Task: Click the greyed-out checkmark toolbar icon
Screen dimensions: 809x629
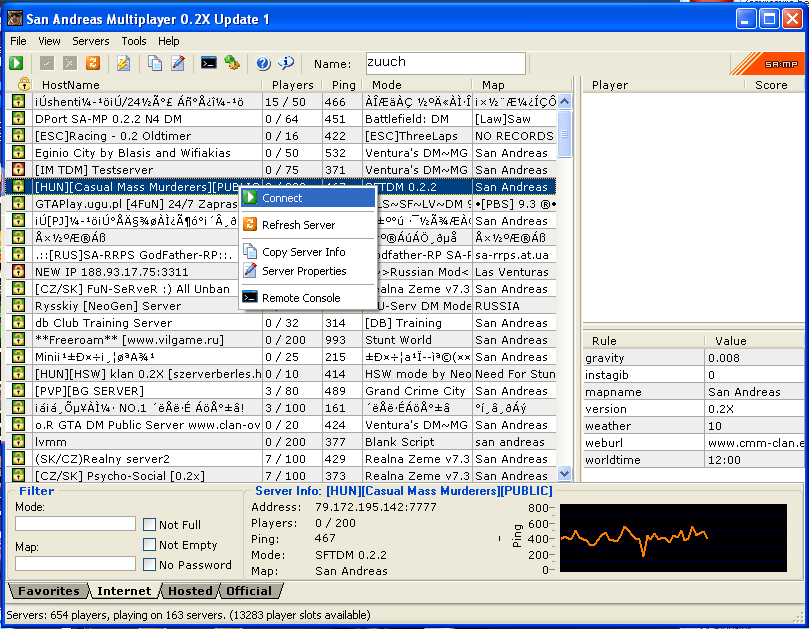Action: [x=47, y=63]
